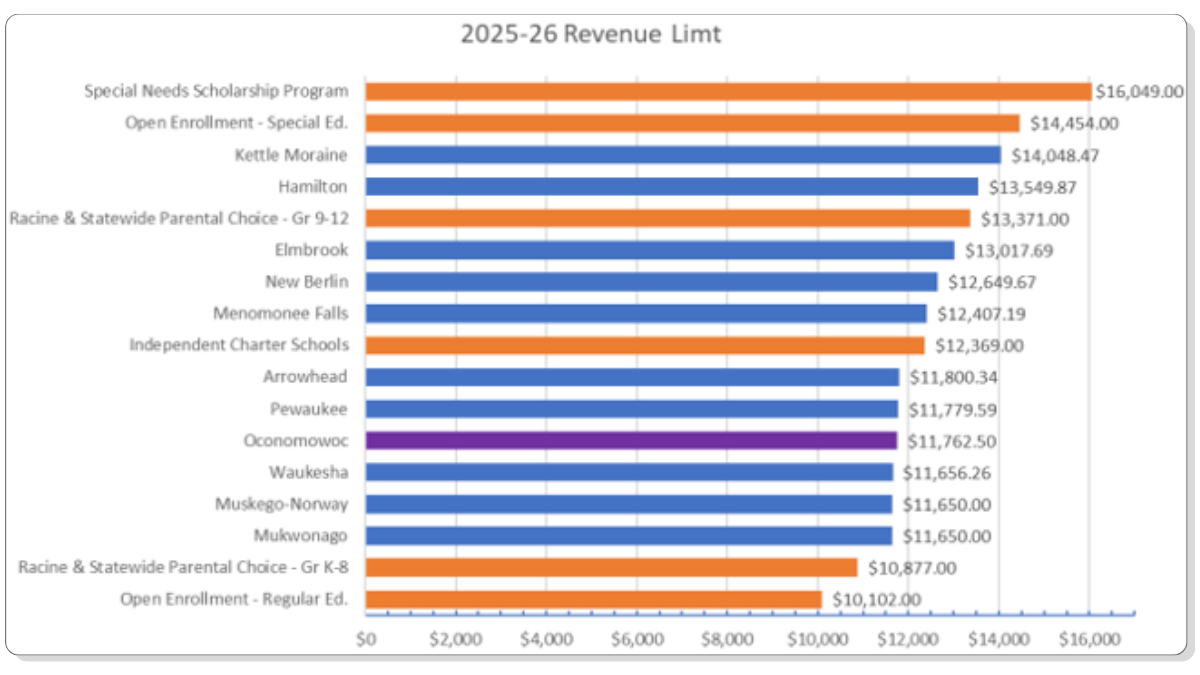Select the Open Enrollment - Regular Ed. label
This screenshot has height=675, width=1200.
tap(234, 599)
